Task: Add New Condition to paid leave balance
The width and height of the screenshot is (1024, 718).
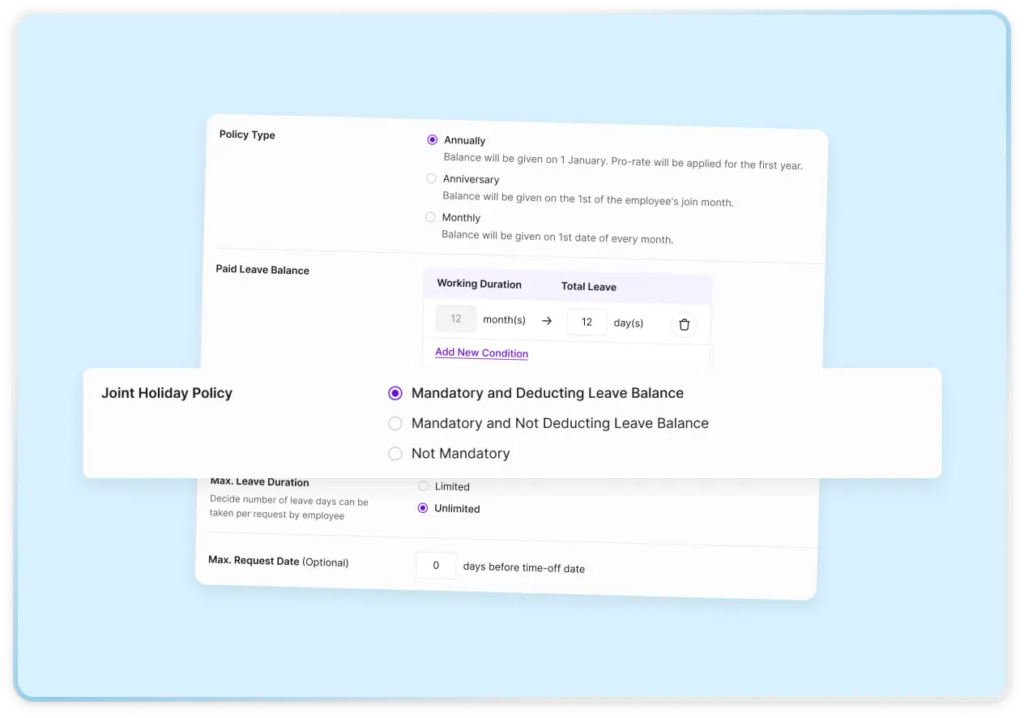Action: pos(481,353)
